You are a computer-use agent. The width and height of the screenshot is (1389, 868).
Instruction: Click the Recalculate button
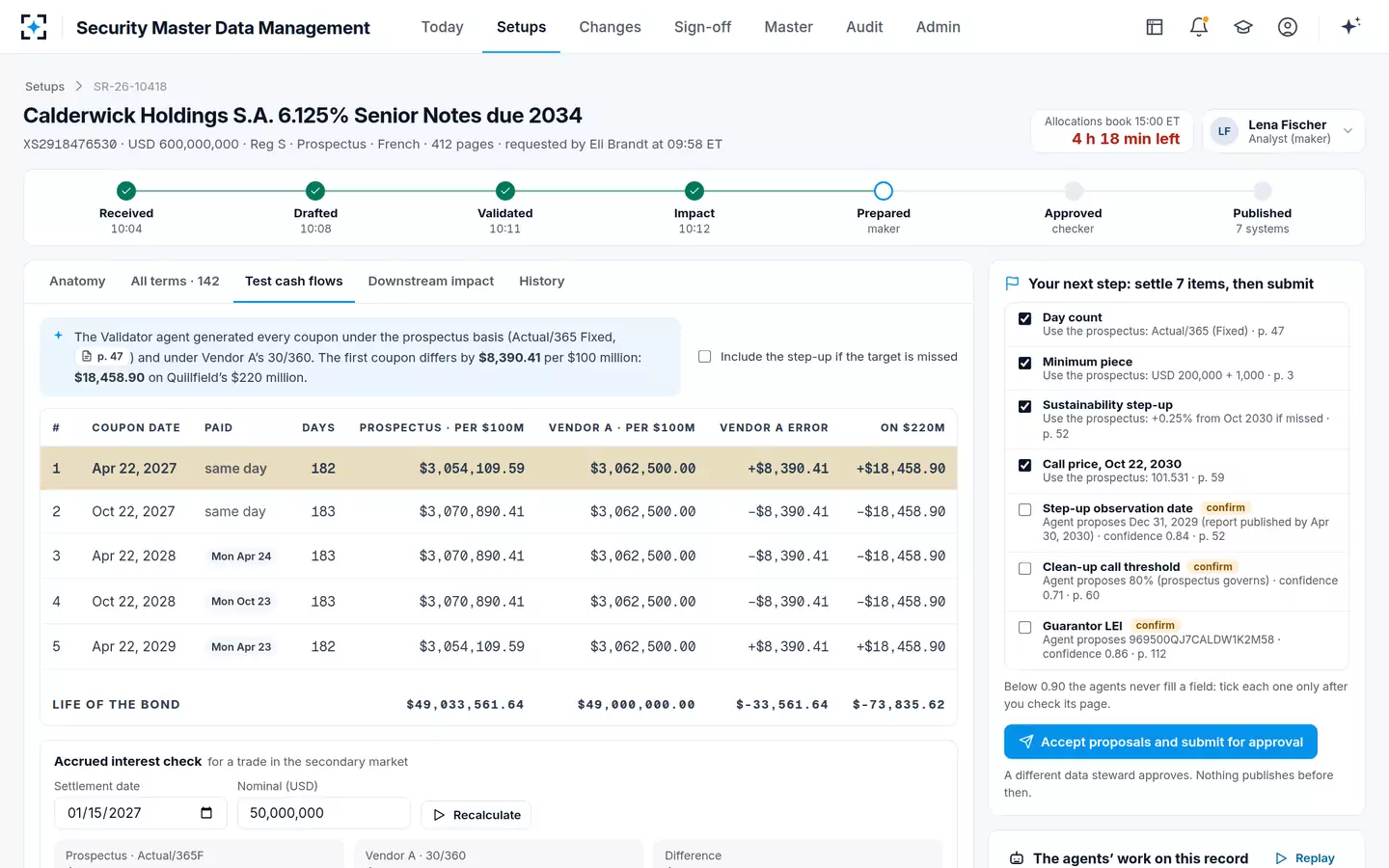click(x=477, y=815)
